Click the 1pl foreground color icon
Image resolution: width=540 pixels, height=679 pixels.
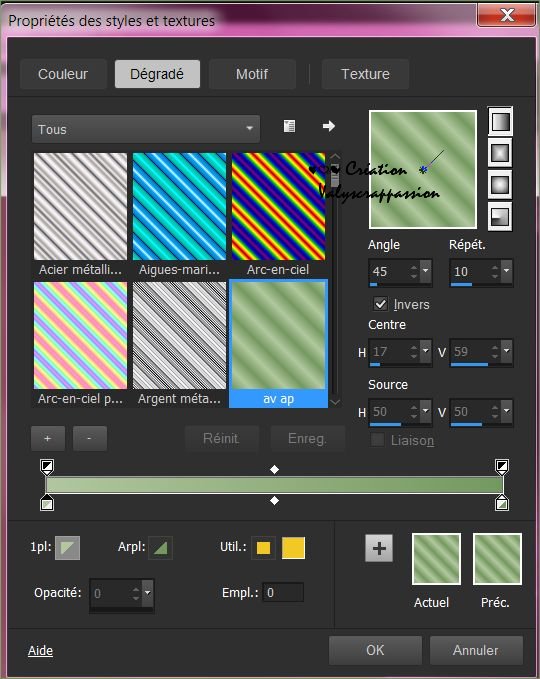[68, 547]
